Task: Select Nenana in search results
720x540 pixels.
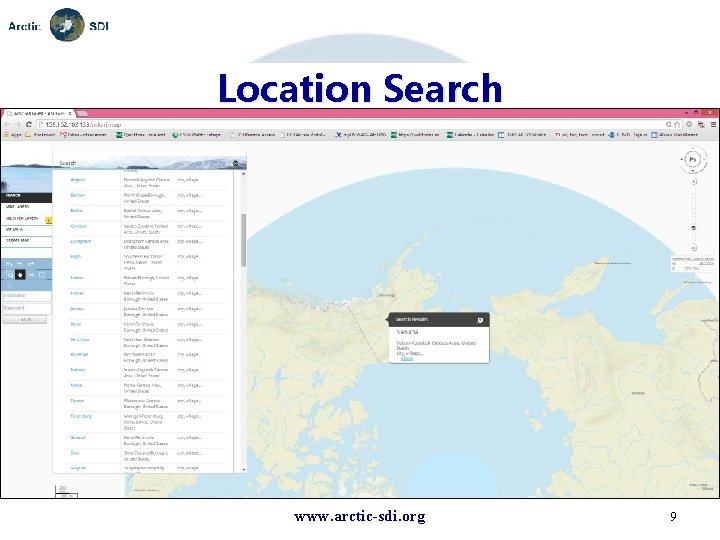Action: [x=78, y=370]
